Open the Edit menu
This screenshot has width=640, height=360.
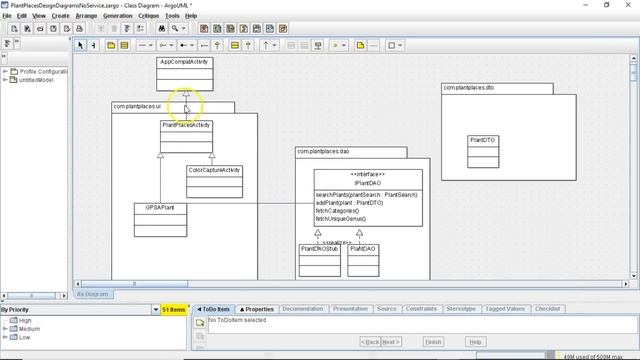tap(22, 16)
